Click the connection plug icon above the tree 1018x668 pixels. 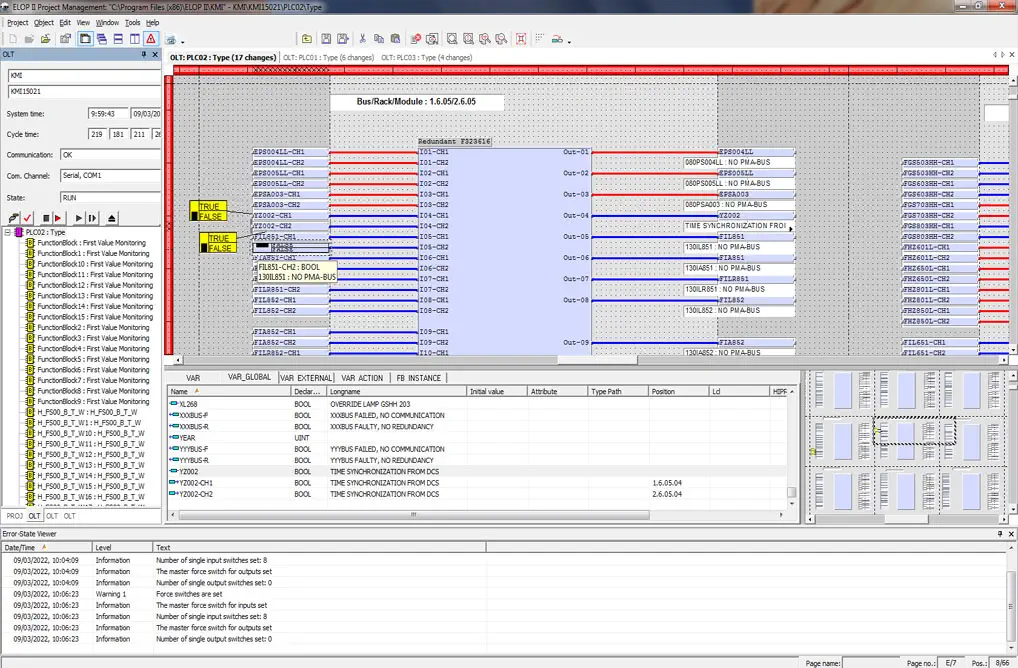click(13, 218)
